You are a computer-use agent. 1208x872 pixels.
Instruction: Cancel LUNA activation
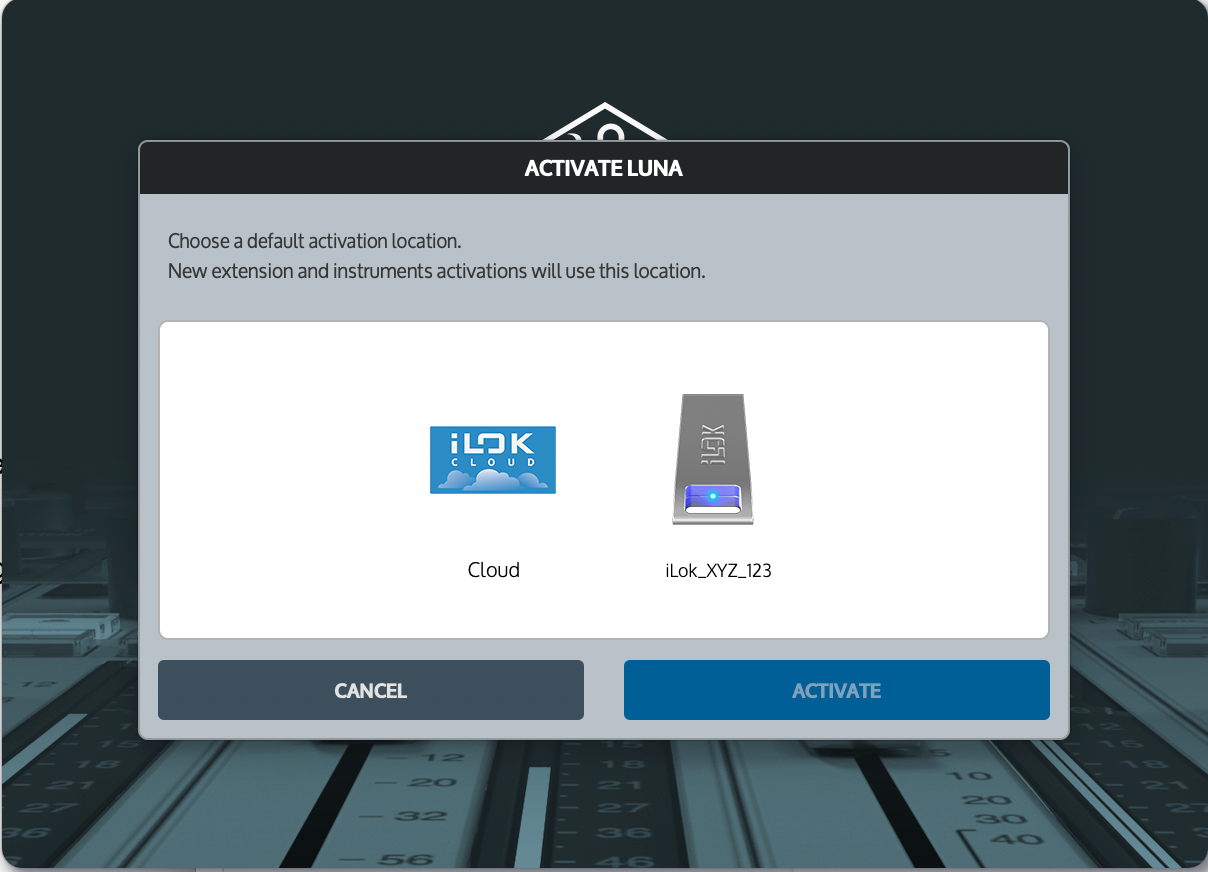click(371, 690)
